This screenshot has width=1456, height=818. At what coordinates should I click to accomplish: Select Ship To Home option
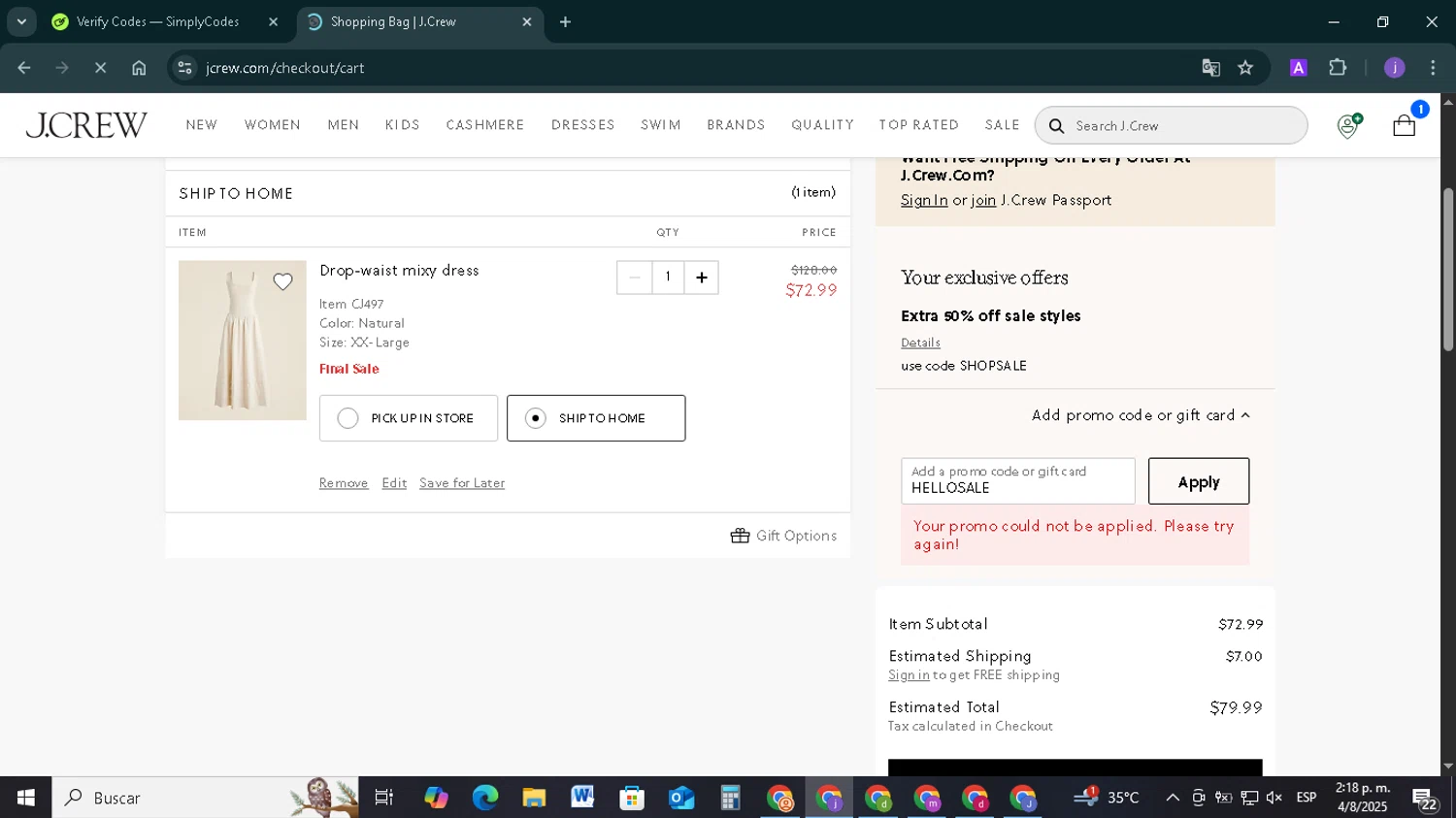click(596, 418)
